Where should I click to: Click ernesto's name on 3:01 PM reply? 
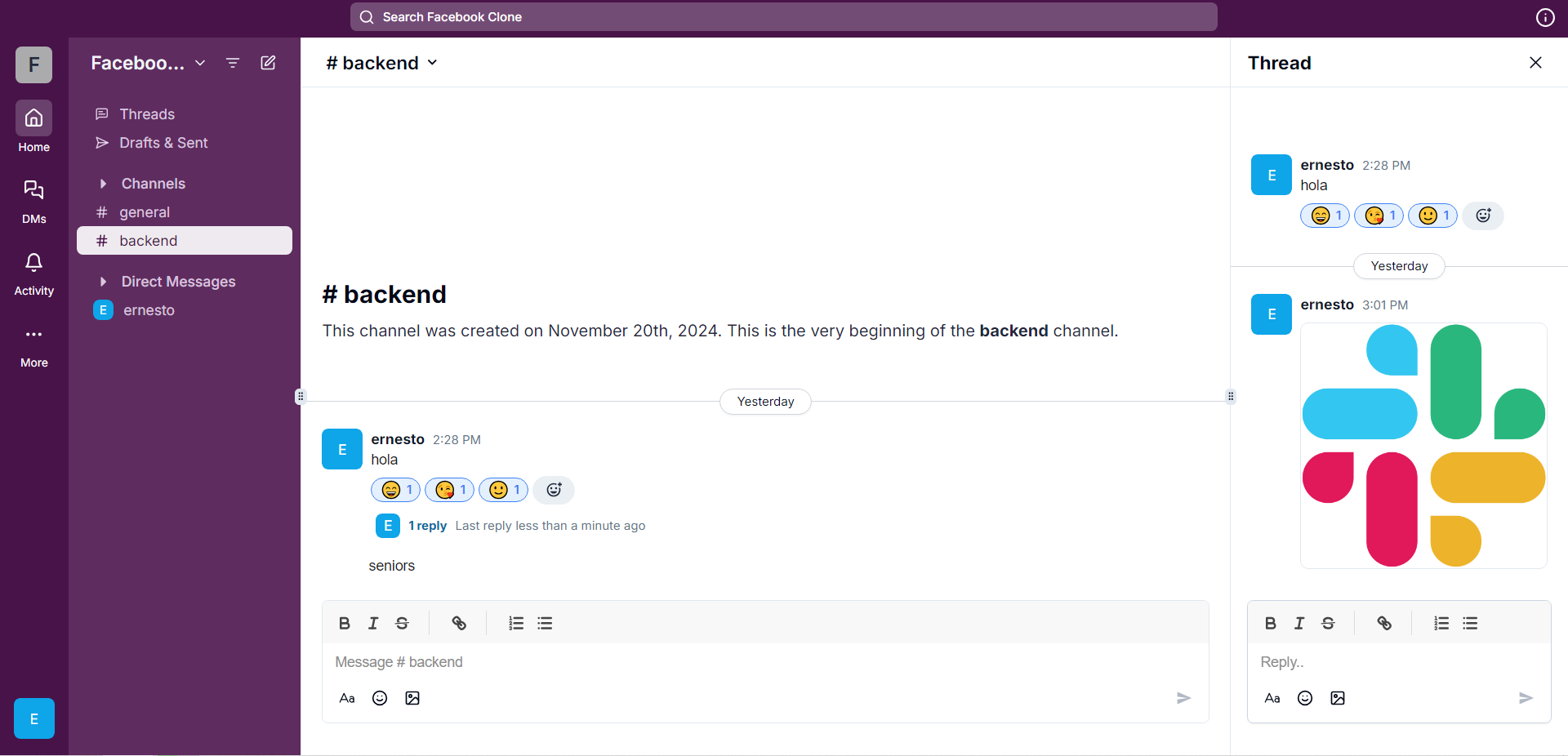tap(1327, 305)
